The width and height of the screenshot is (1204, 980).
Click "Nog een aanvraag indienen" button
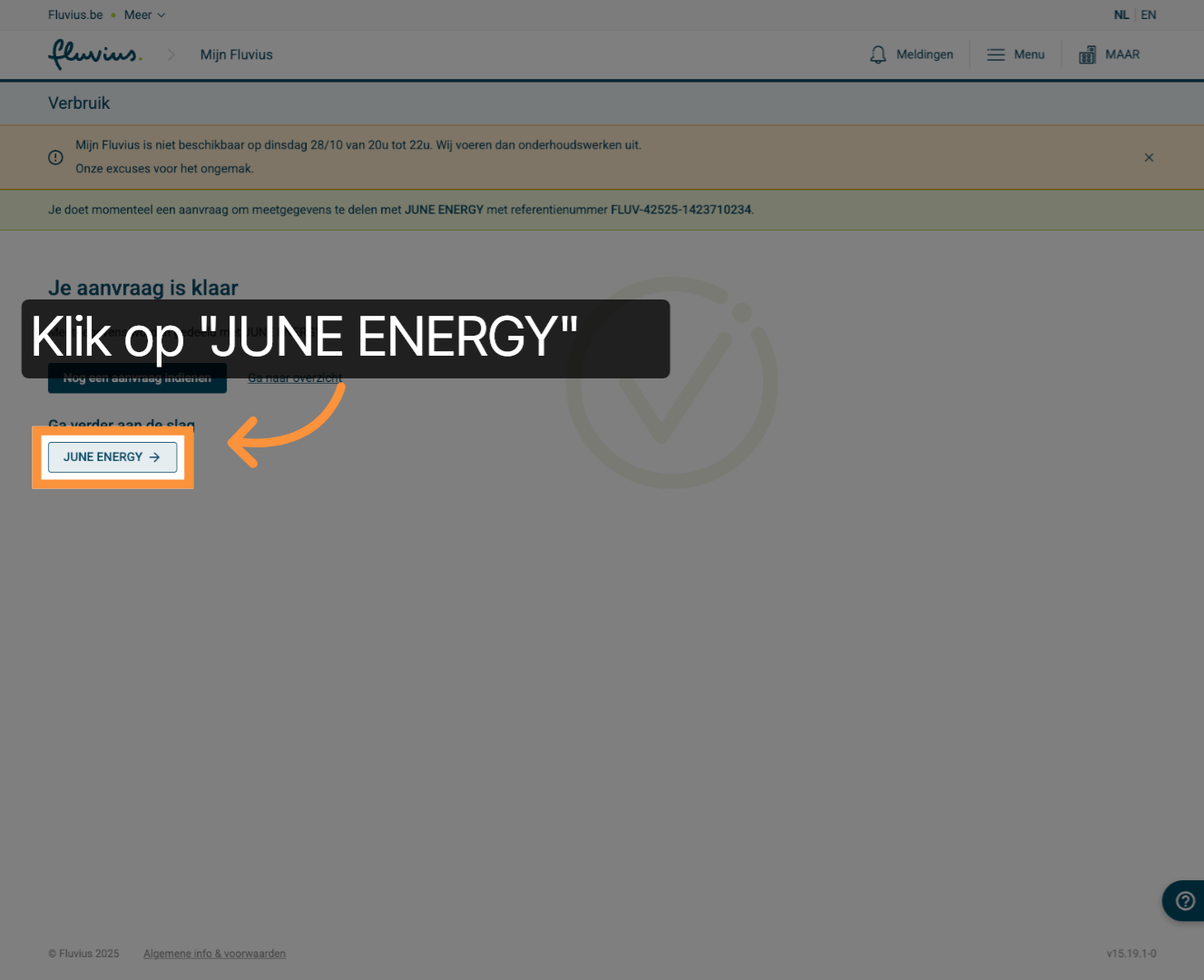click(137, 377)
